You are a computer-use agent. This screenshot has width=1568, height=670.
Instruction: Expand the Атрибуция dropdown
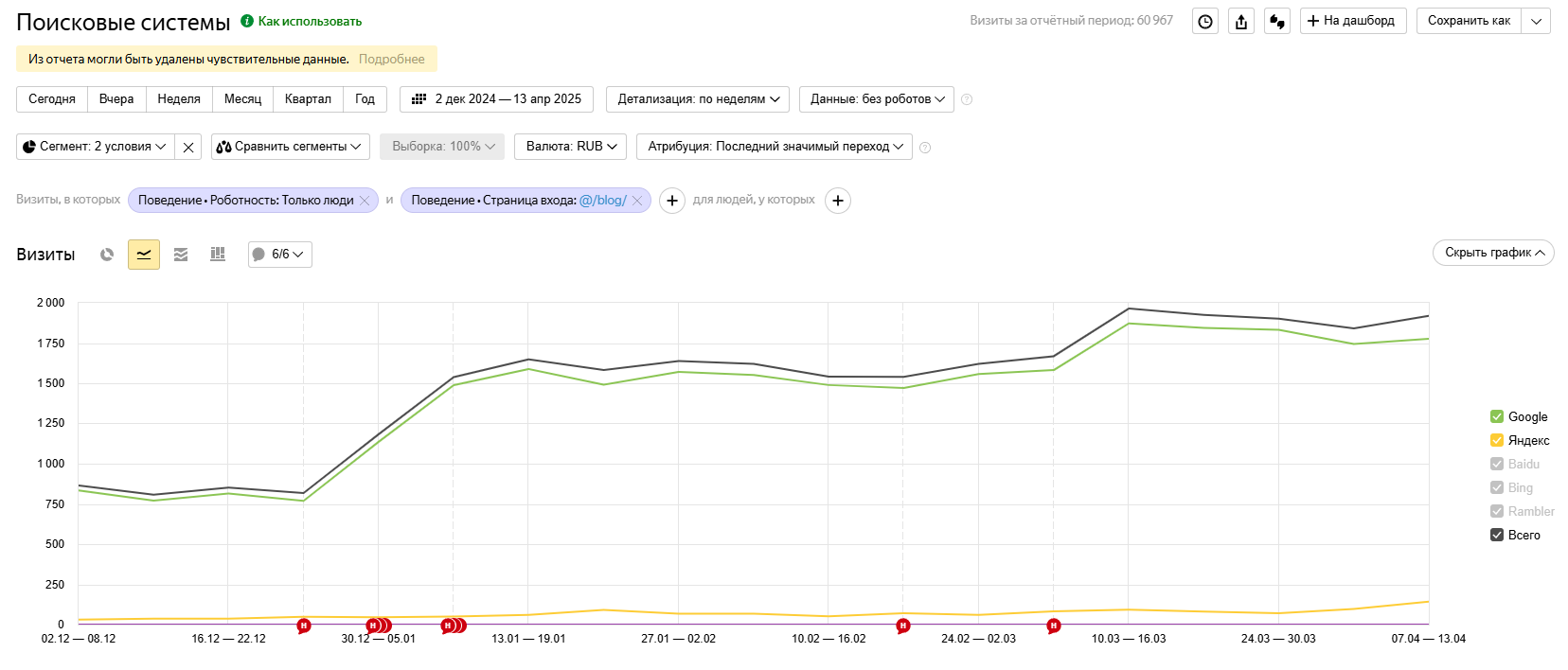(x=775, y=147)
